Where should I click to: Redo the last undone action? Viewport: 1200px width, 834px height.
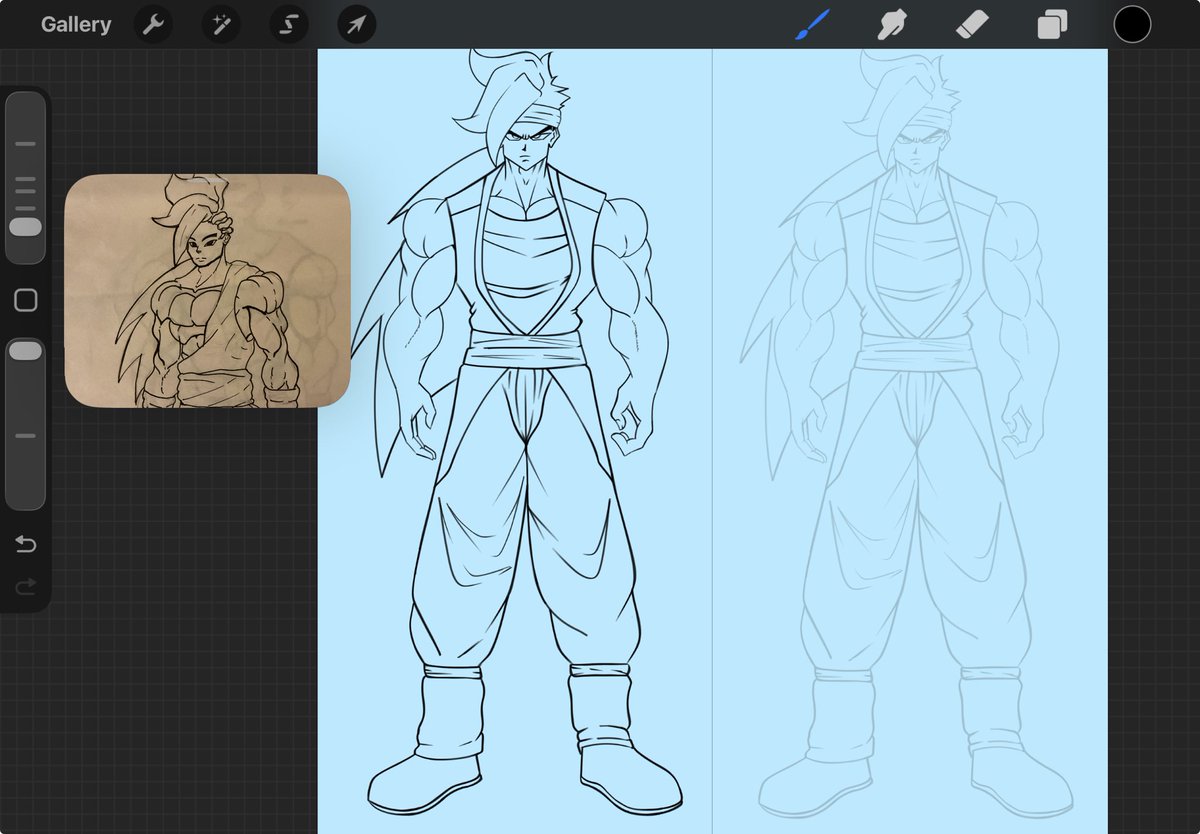pos(26,586)
